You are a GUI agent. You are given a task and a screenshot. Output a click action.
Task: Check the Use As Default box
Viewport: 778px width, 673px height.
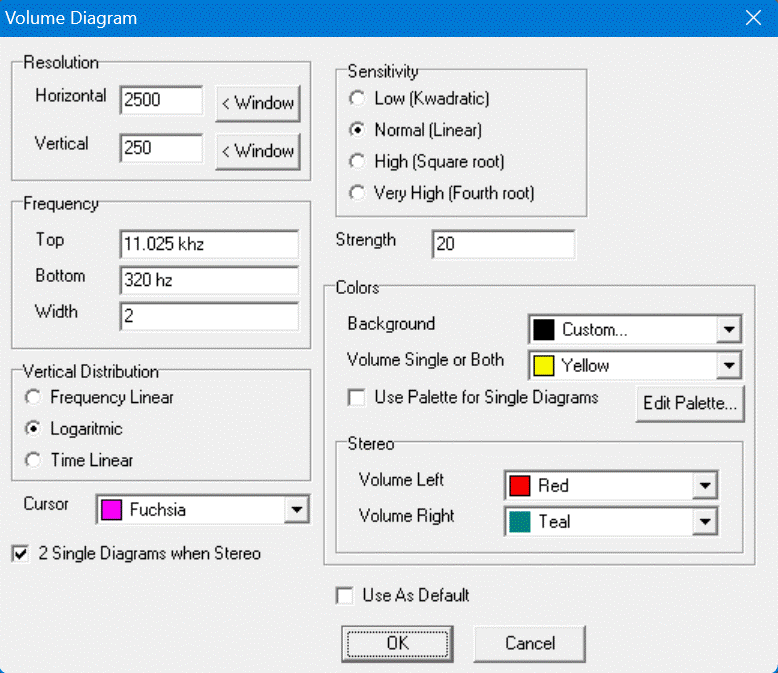point(345,596)
